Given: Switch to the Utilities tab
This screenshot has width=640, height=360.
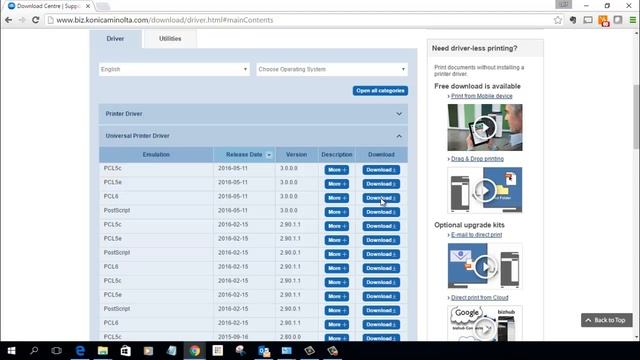Looking at the screenshot, I should click(x=170, y=39).
